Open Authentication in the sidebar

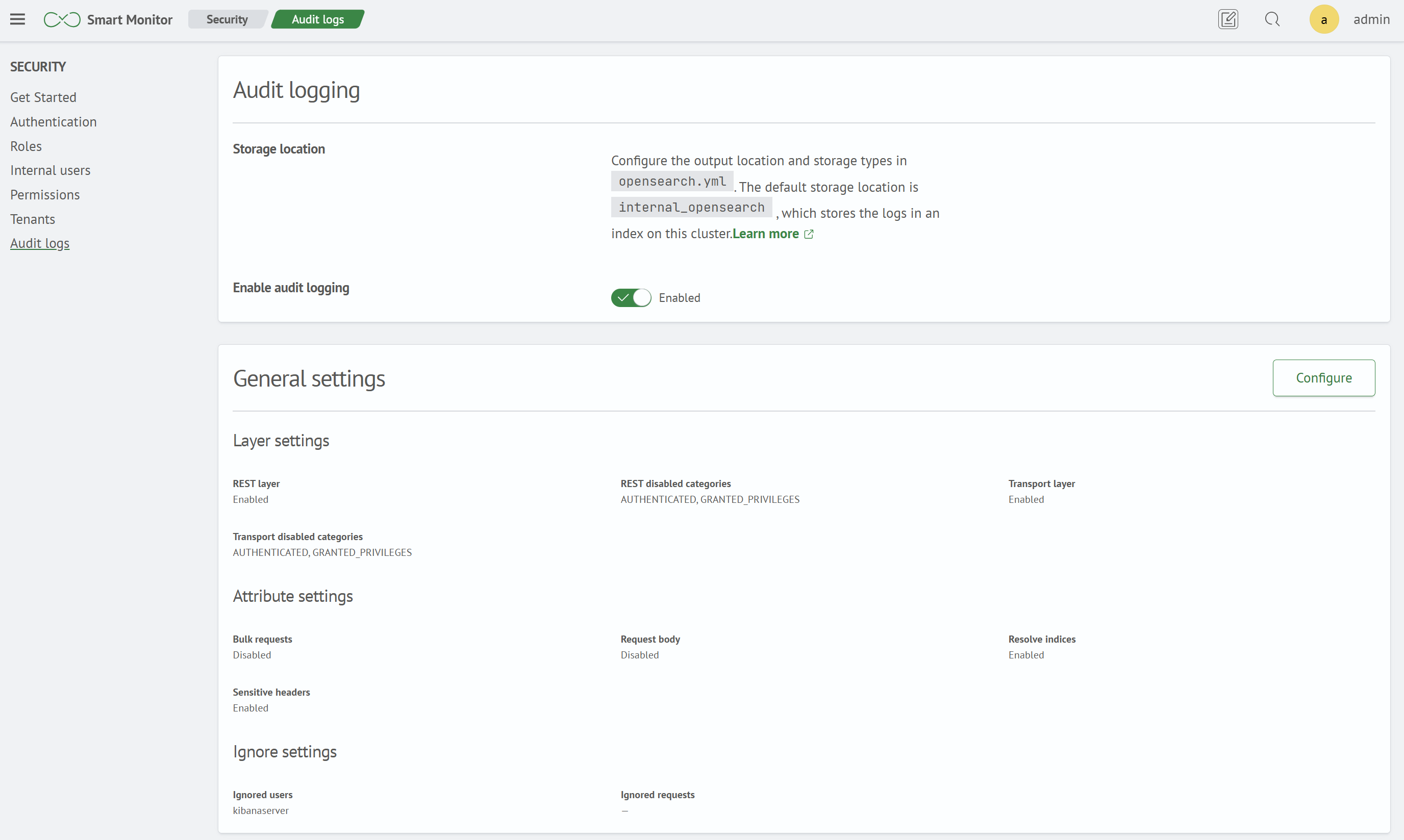pos(53,122)
